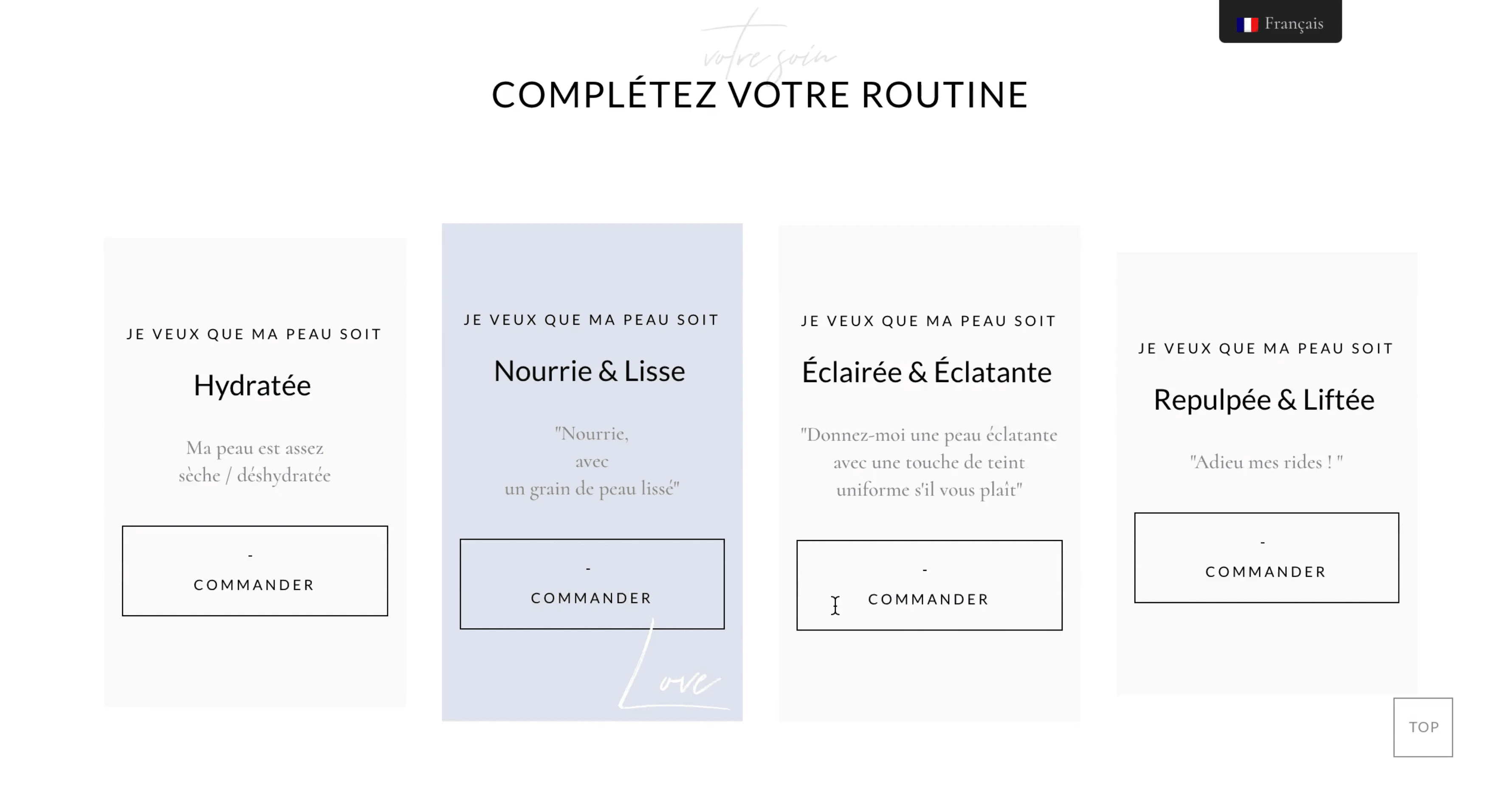This screenshot has height=810, width=1512.
Task: Click 'JE VEUX QUE MA PEAU SOIT' above Hydratée
Action: tap(254, 334)
